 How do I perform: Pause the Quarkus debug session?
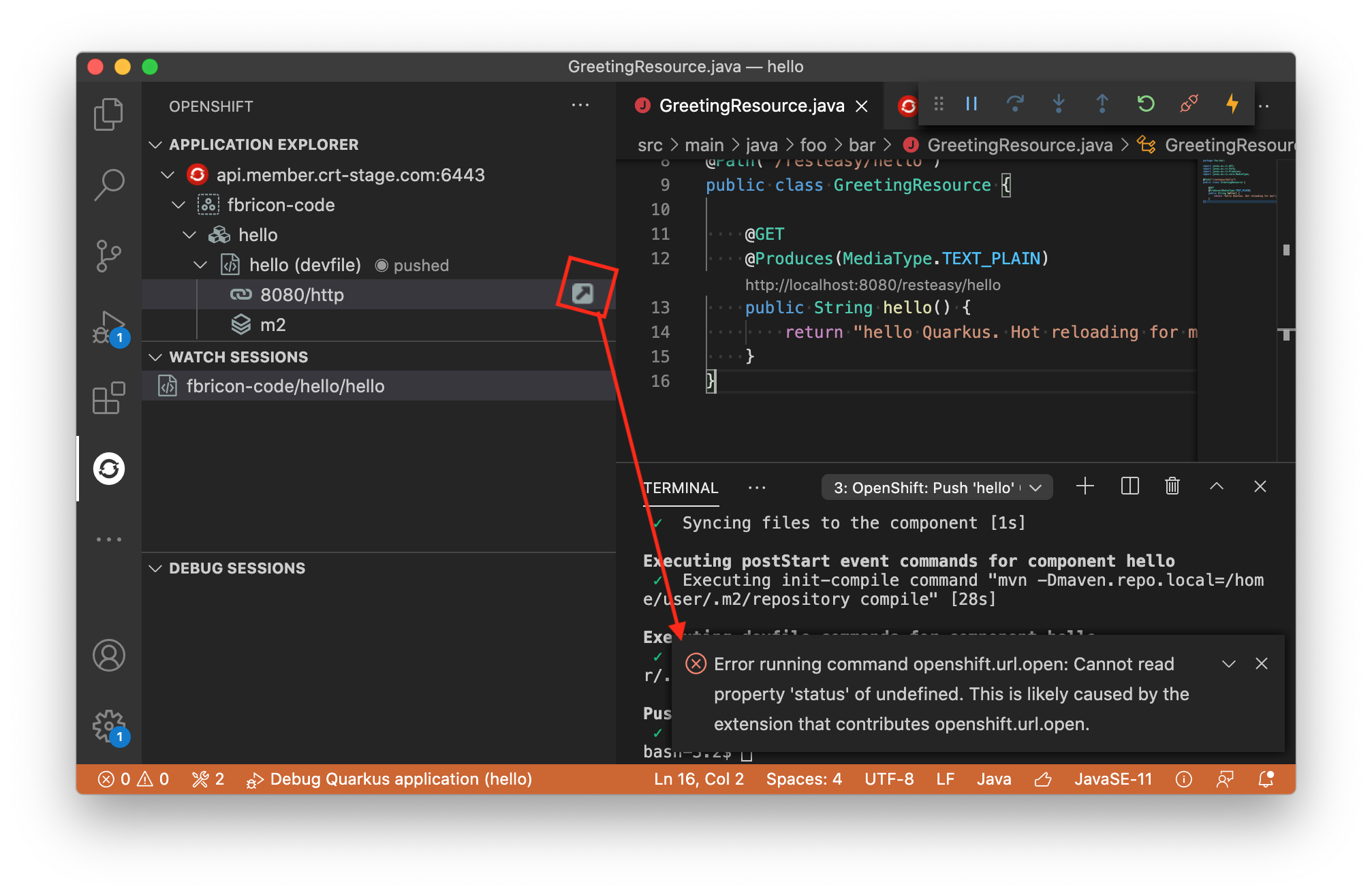click(971, 104)
